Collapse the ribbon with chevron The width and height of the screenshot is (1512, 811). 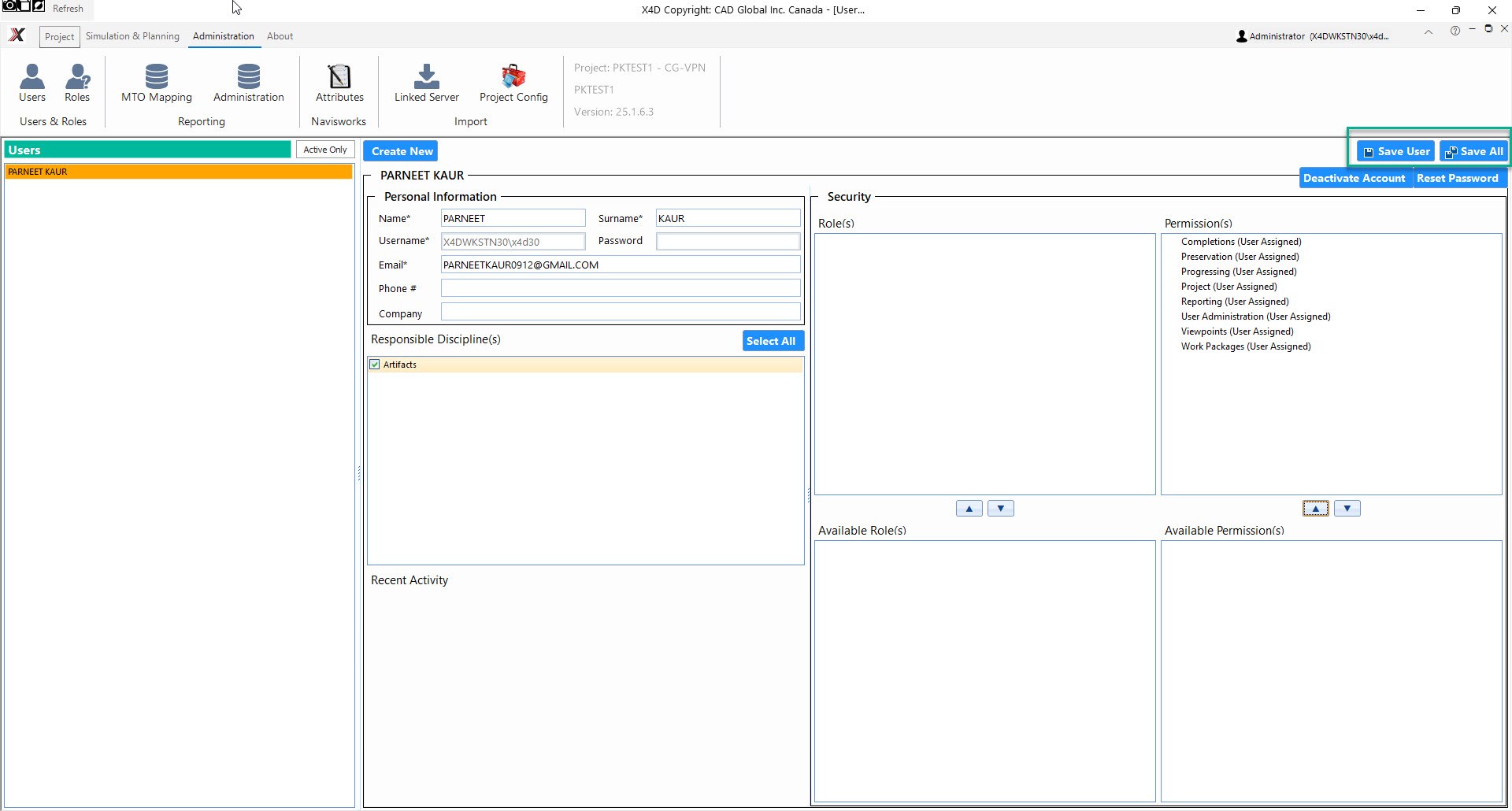click(1429, 32)
